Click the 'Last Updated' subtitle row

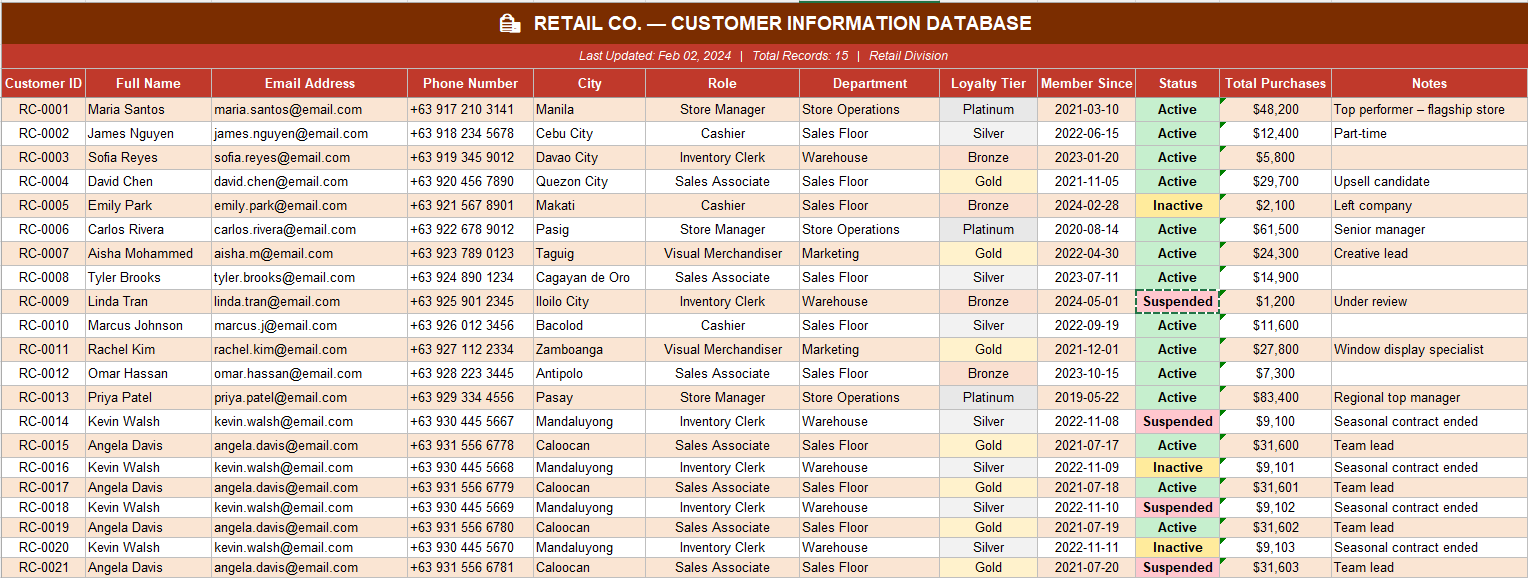pyautogui.click(x=764, y=56)
